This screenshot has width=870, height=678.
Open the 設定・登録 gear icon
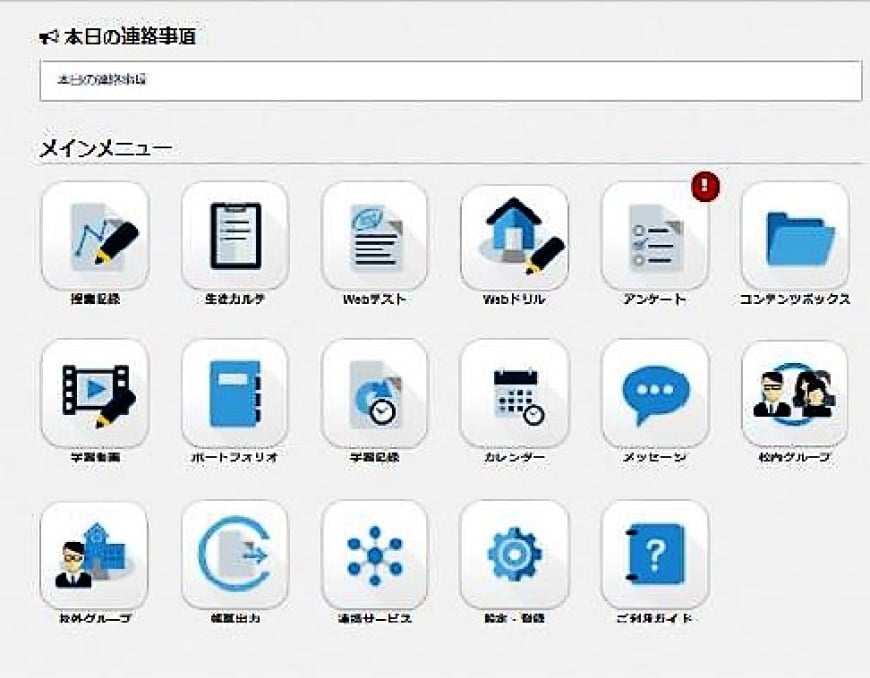514,555
